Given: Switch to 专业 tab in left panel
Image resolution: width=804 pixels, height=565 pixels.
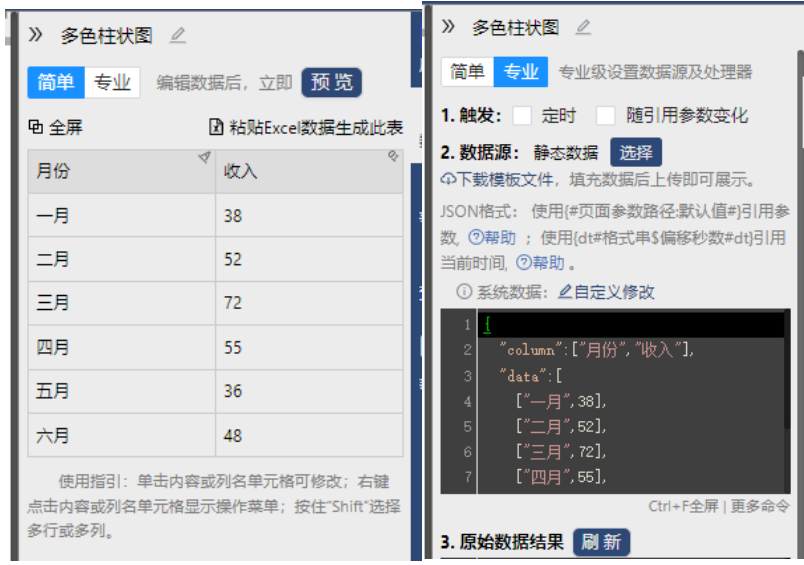Looking at the screenshot, I should (x=112, y=82).
